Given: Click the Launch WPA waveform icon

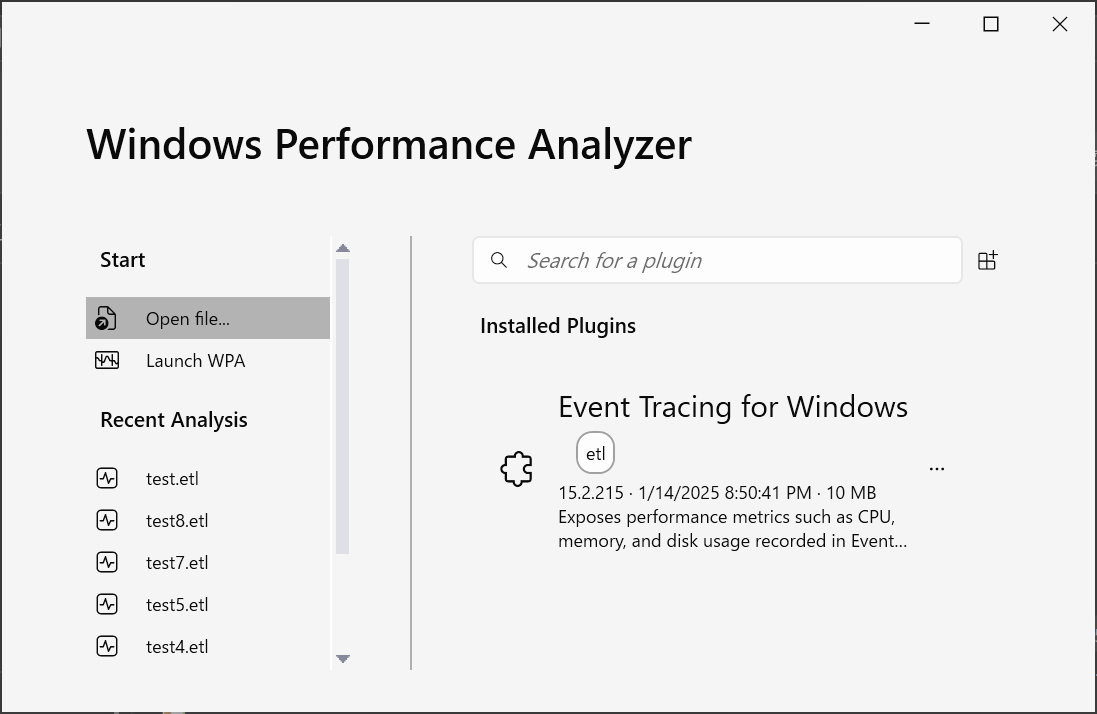Looking at the screenshot, I should [106, 360].
